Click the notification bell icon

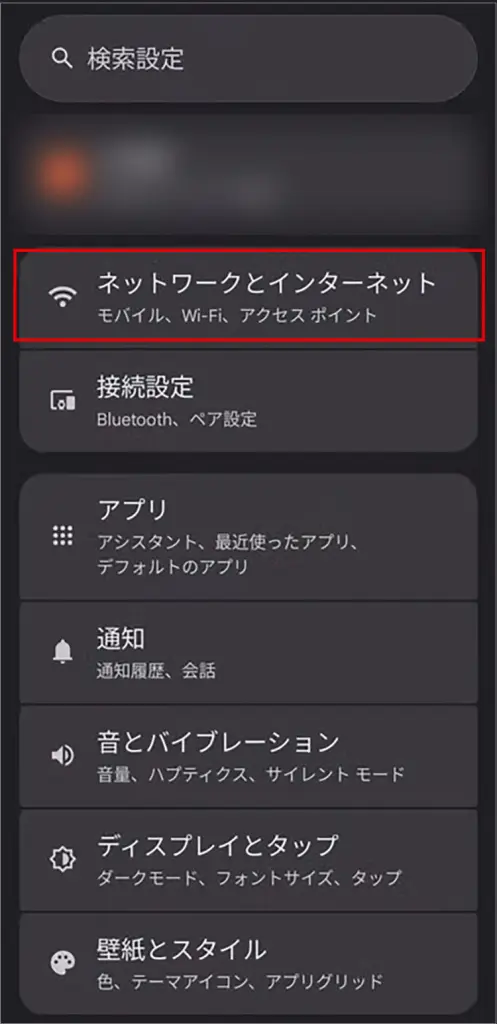(63, 651)
